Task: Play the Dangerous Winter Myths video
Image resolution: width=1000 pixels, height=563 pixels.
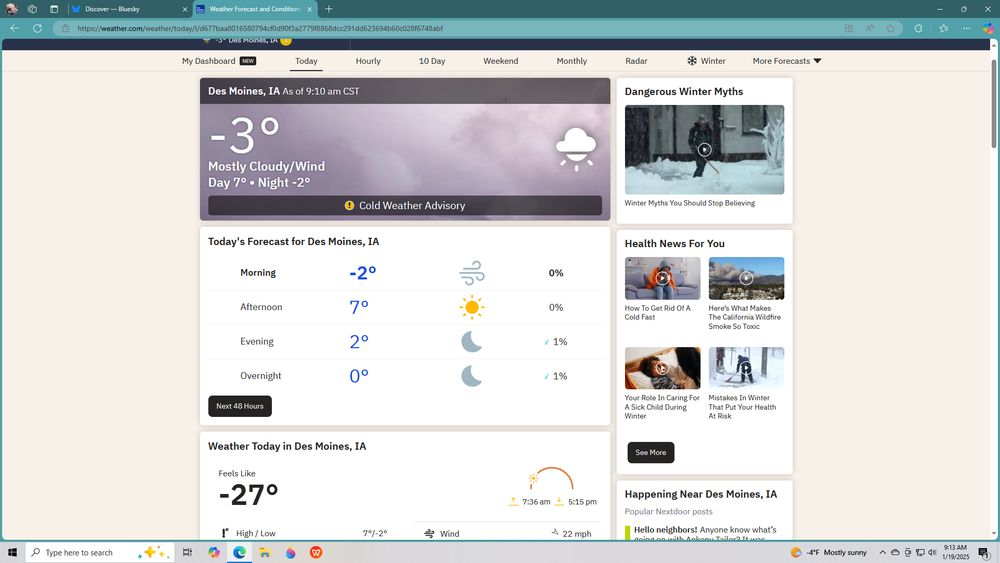Action: tap(704, 150)
